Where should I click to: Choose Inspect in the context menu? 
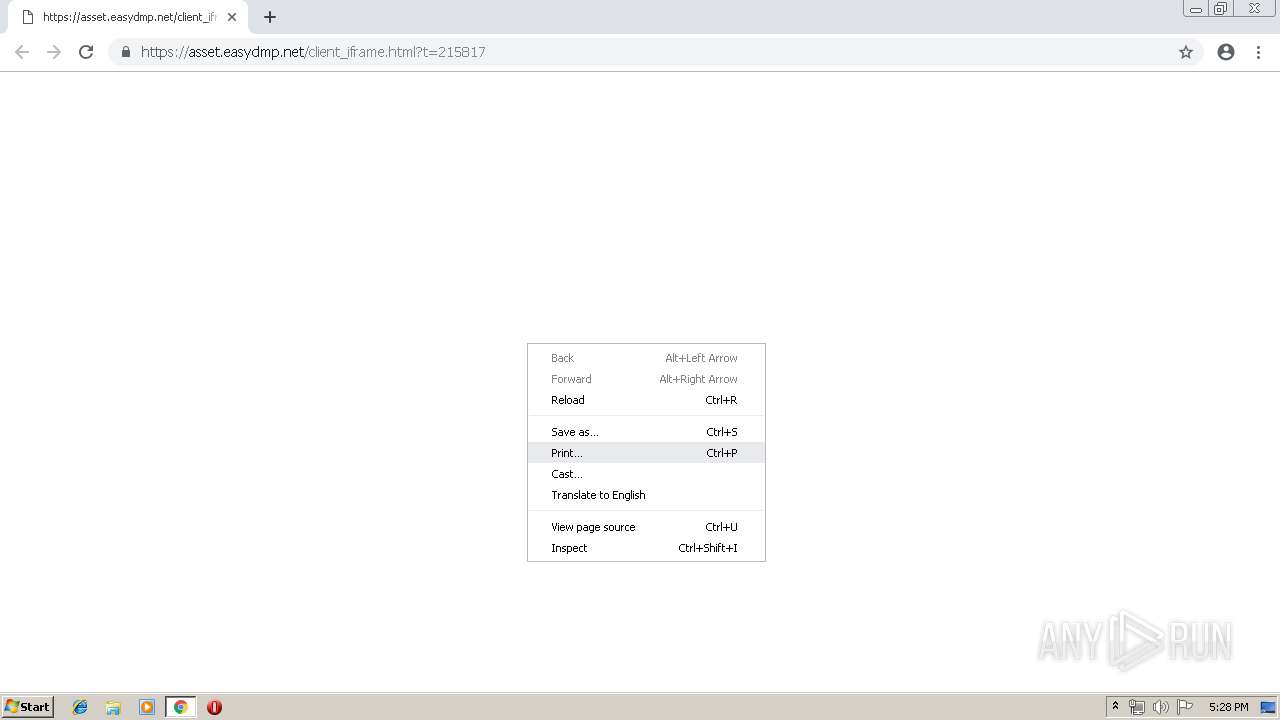click(x=646, y=548)
